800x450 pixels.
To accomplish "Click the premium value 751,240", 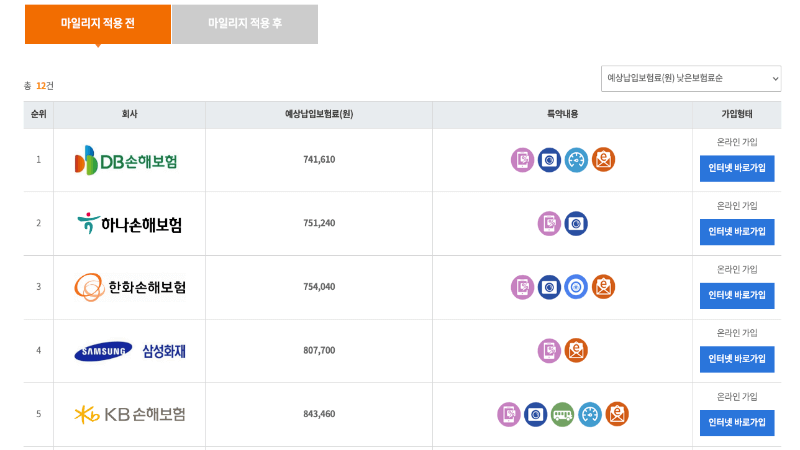I will click(x=319, y=223).
